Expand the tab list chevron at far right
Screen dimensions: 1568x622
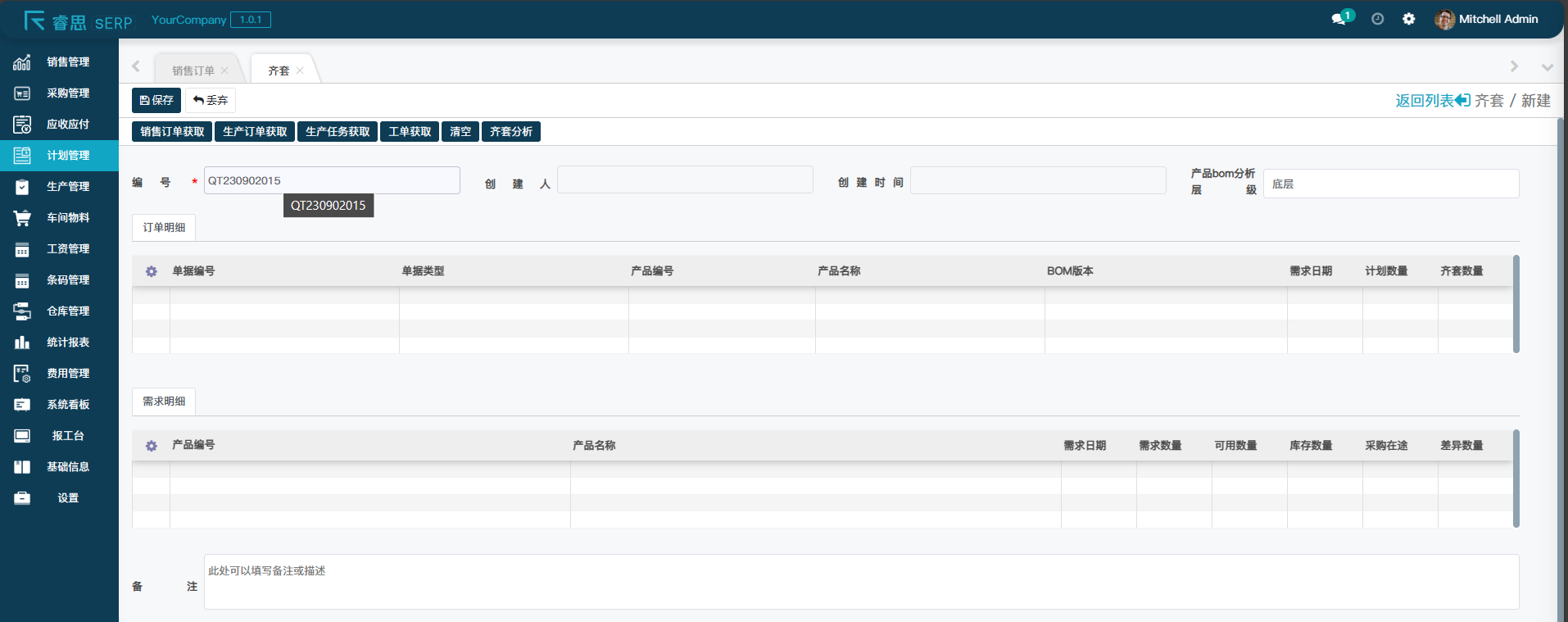pos(1547,67)
